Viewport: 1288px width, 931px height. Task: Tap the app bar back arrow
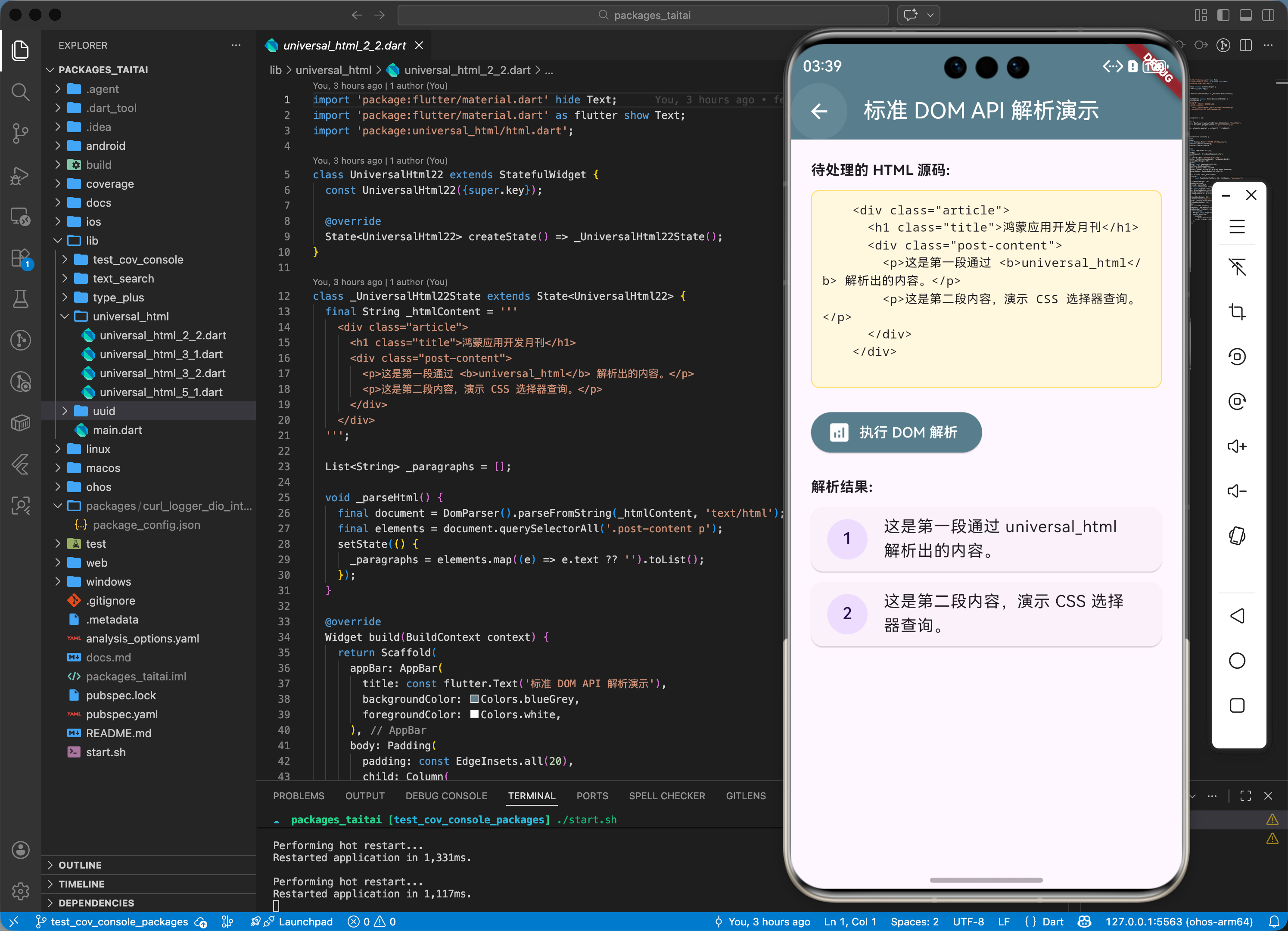[x=819, y=111]
